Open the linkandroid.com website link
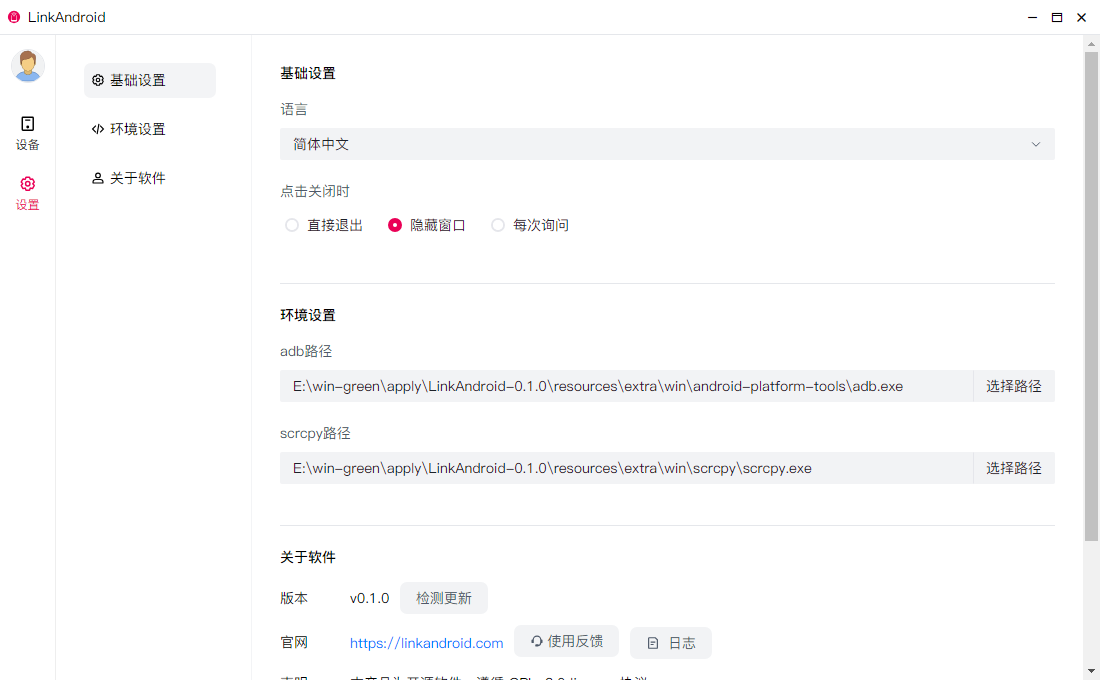This screenshot has height=680, width=1100. [x=426, y=643]
